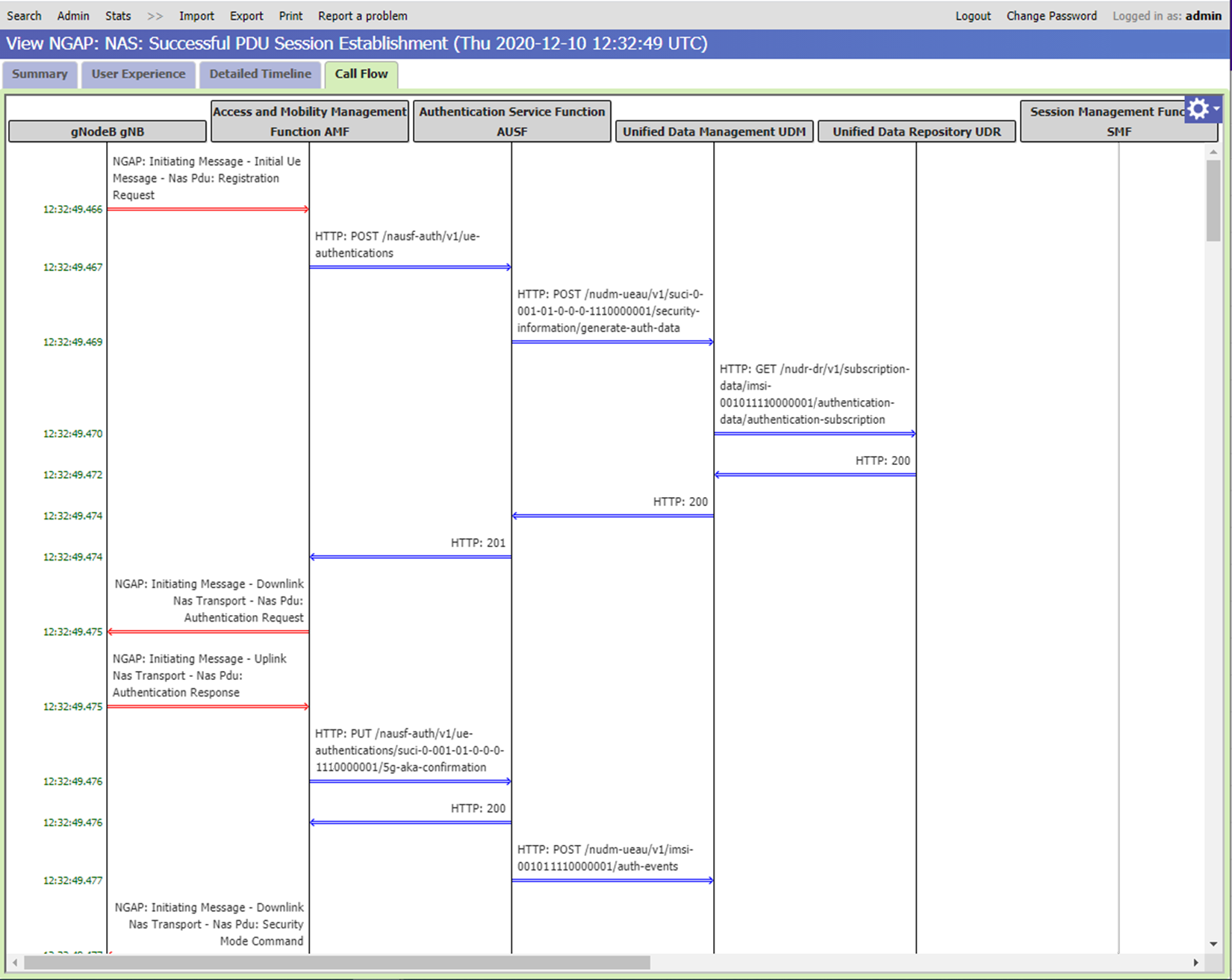Click the vertical scrollbar down arrow
Image resolution: width=1232 pixels, height=980 pixels.
(1211, 943)
